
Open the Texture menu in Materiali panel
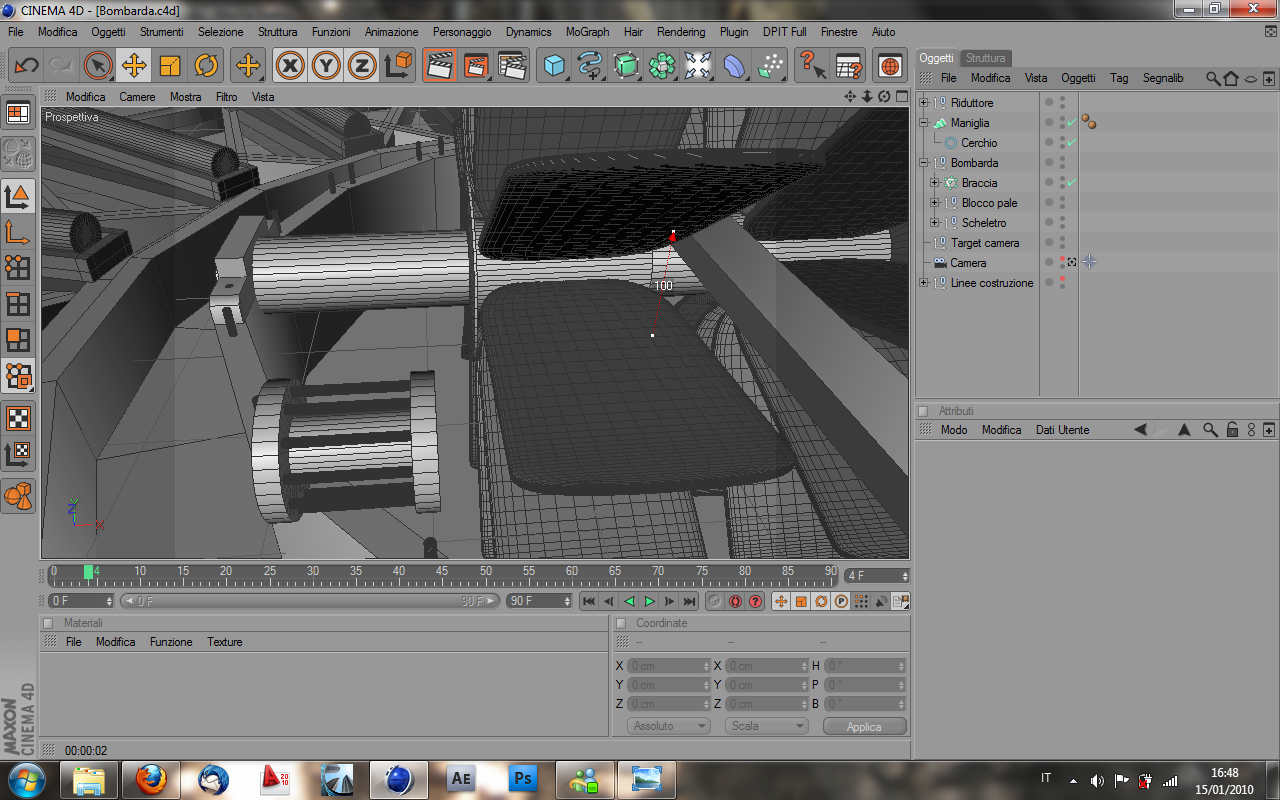(x=224, y=642)
